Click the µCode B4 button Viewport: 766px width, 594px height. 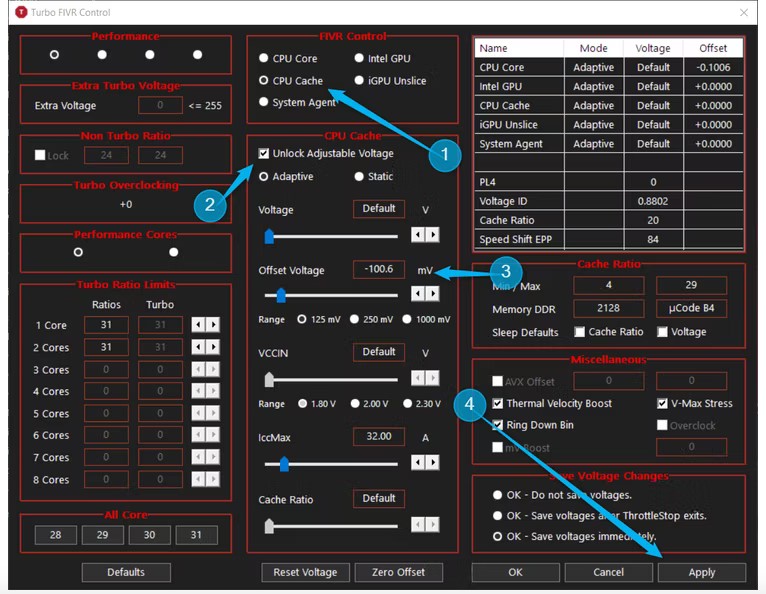[691, 308]
